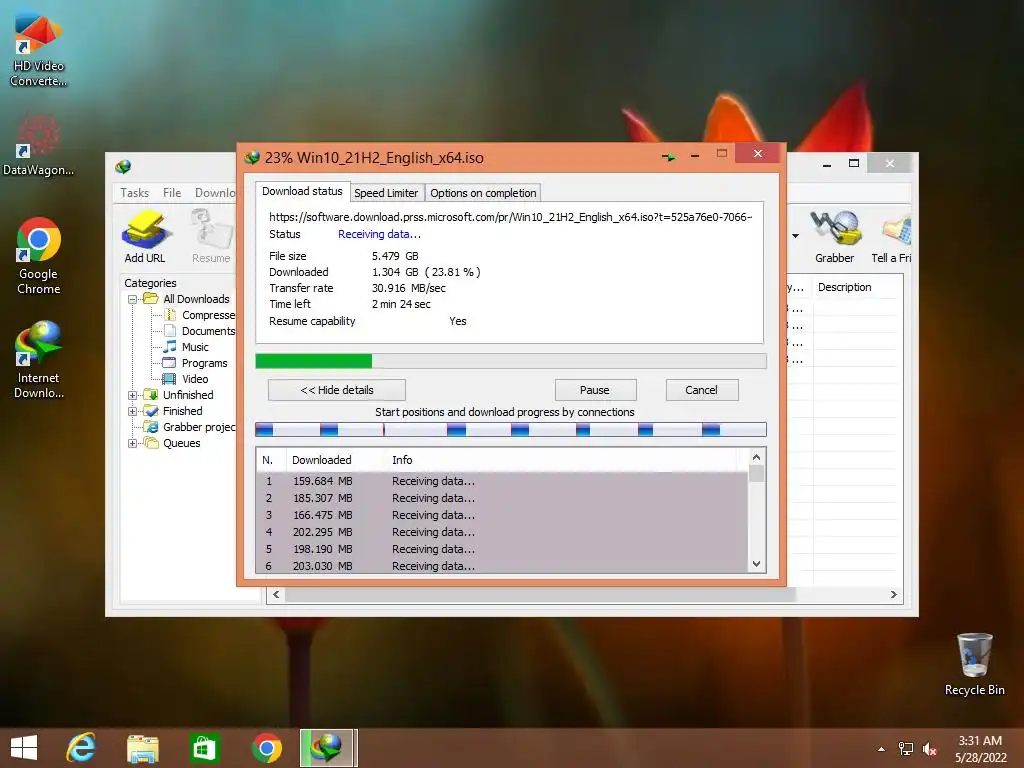This screenshot has width=1024, height=768.
Task: Launch Google Chrome from the desktop
Action: pyautogui.click(x=39, y=256)
